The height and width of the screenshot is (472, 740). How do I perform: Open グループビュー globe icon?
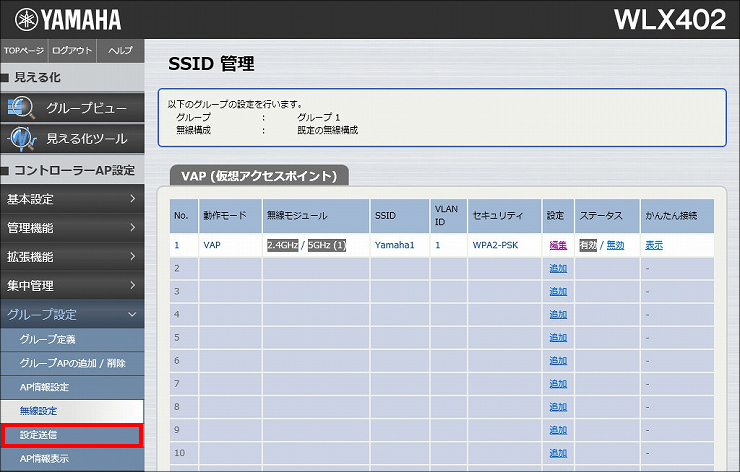[21, 108]
